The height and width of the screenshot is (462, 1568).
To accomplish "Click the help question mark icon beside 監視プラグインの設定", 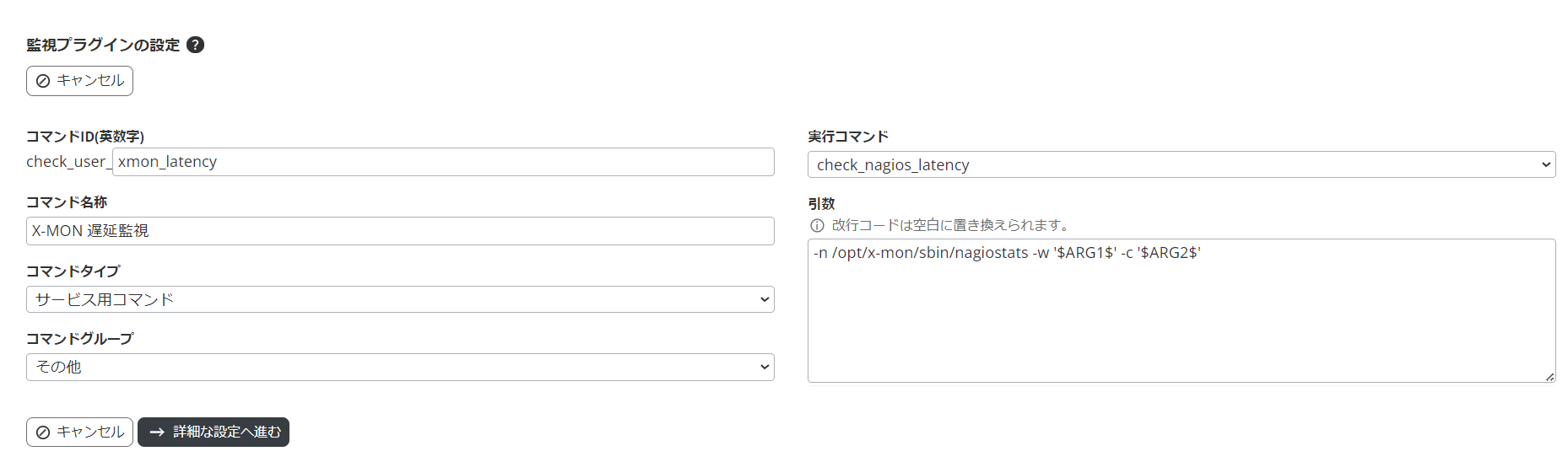I will [195, 46].
